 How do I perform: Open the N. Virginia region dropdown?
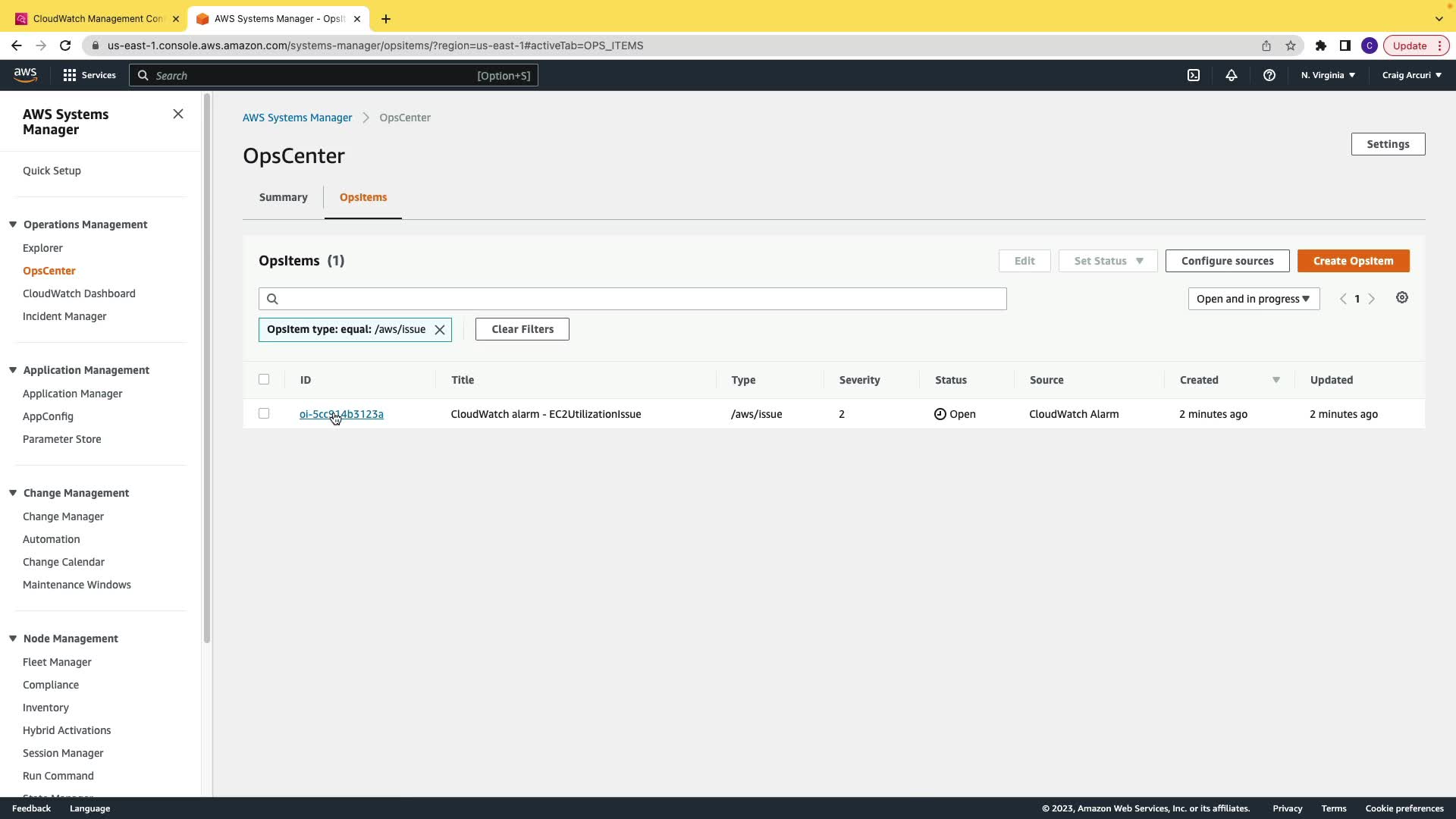[1328, 75]
